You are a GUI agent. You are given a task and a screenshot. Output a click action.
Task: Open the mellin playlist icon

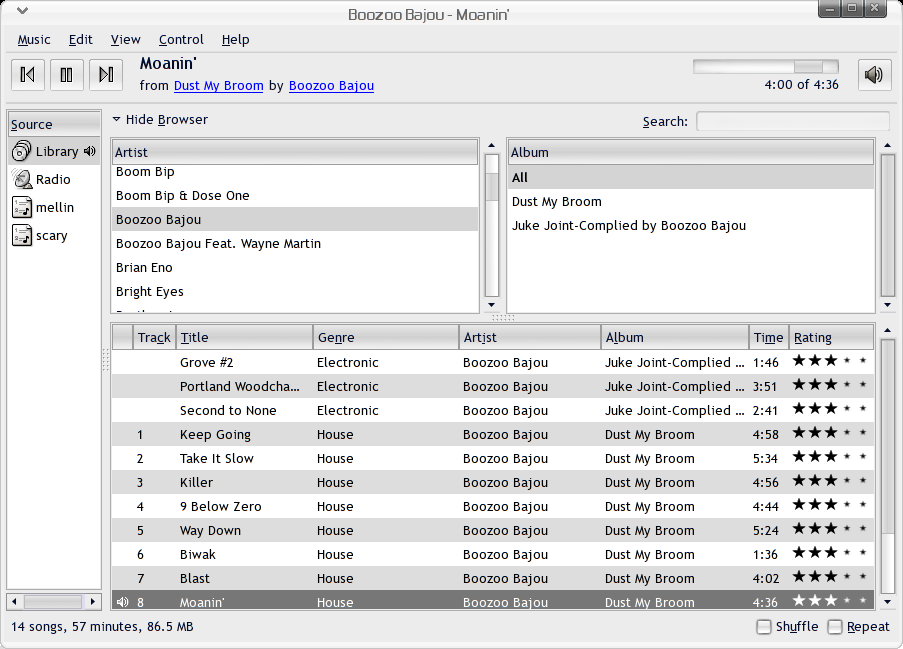pyautogui.click(x=22, y=207)
